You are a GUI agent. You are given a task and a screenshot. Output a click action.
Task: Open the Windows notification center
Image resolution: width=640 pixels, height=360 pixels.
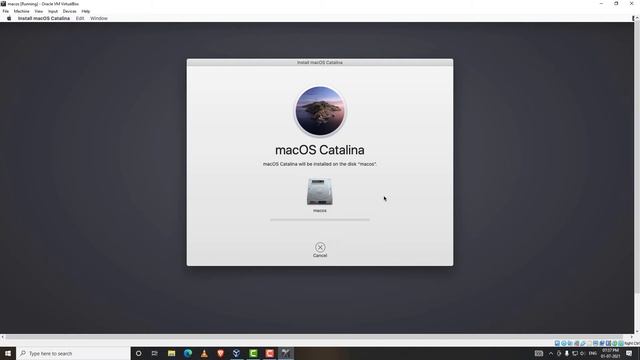629,353
